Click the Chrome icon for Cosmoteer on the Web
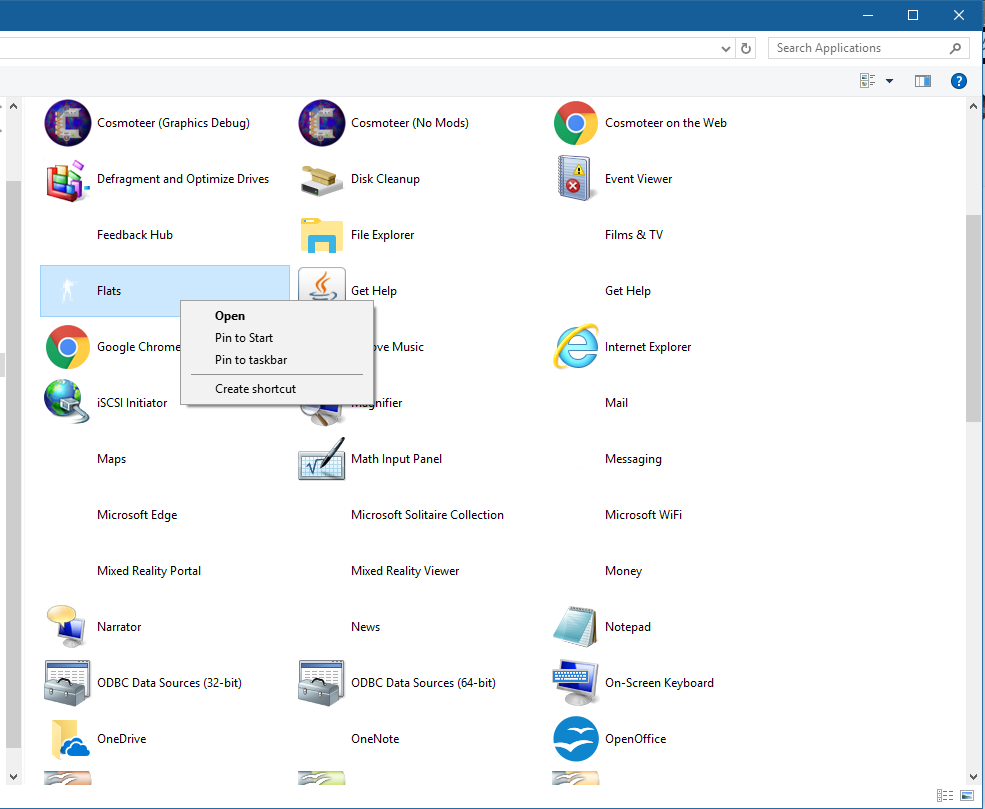The image size is (985, 809). pyautogui.click(x=575, y=123)
